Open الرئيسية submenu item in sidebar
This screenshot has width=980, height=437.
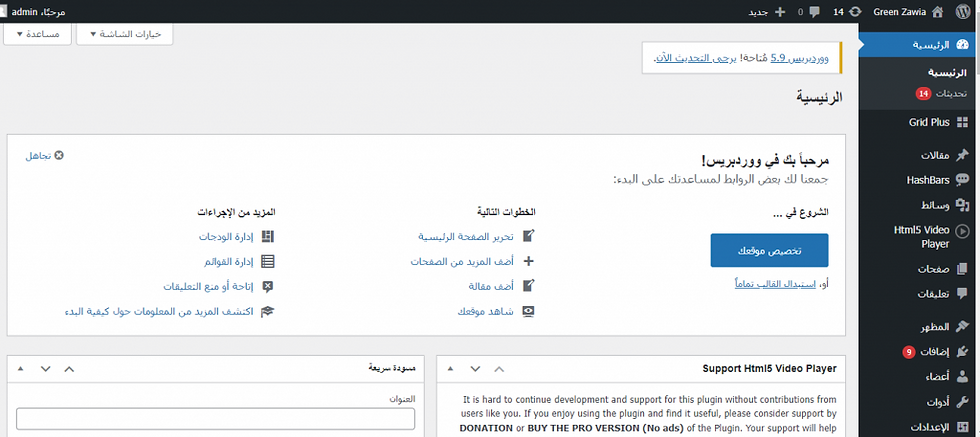click(x=947, y=73)
